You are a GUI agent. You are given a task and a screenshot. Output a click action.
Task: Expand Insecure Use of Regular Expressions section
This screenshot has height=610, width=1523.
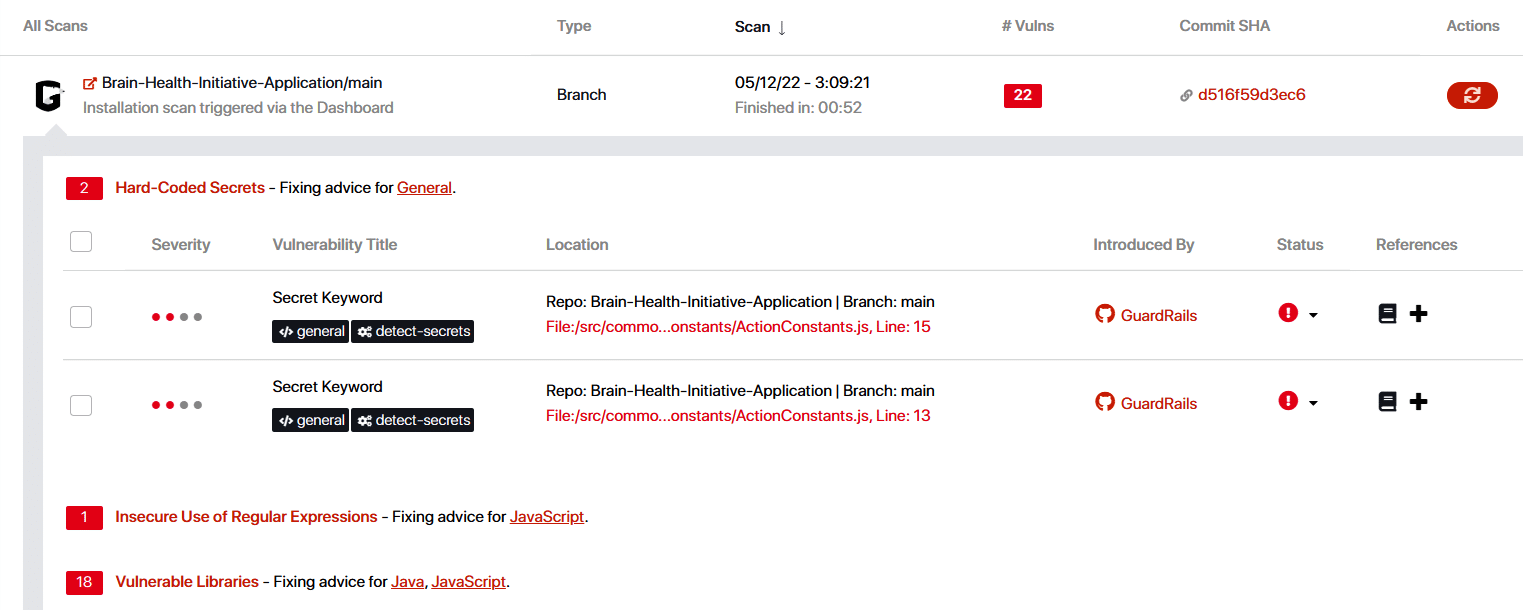pos(246,517)
